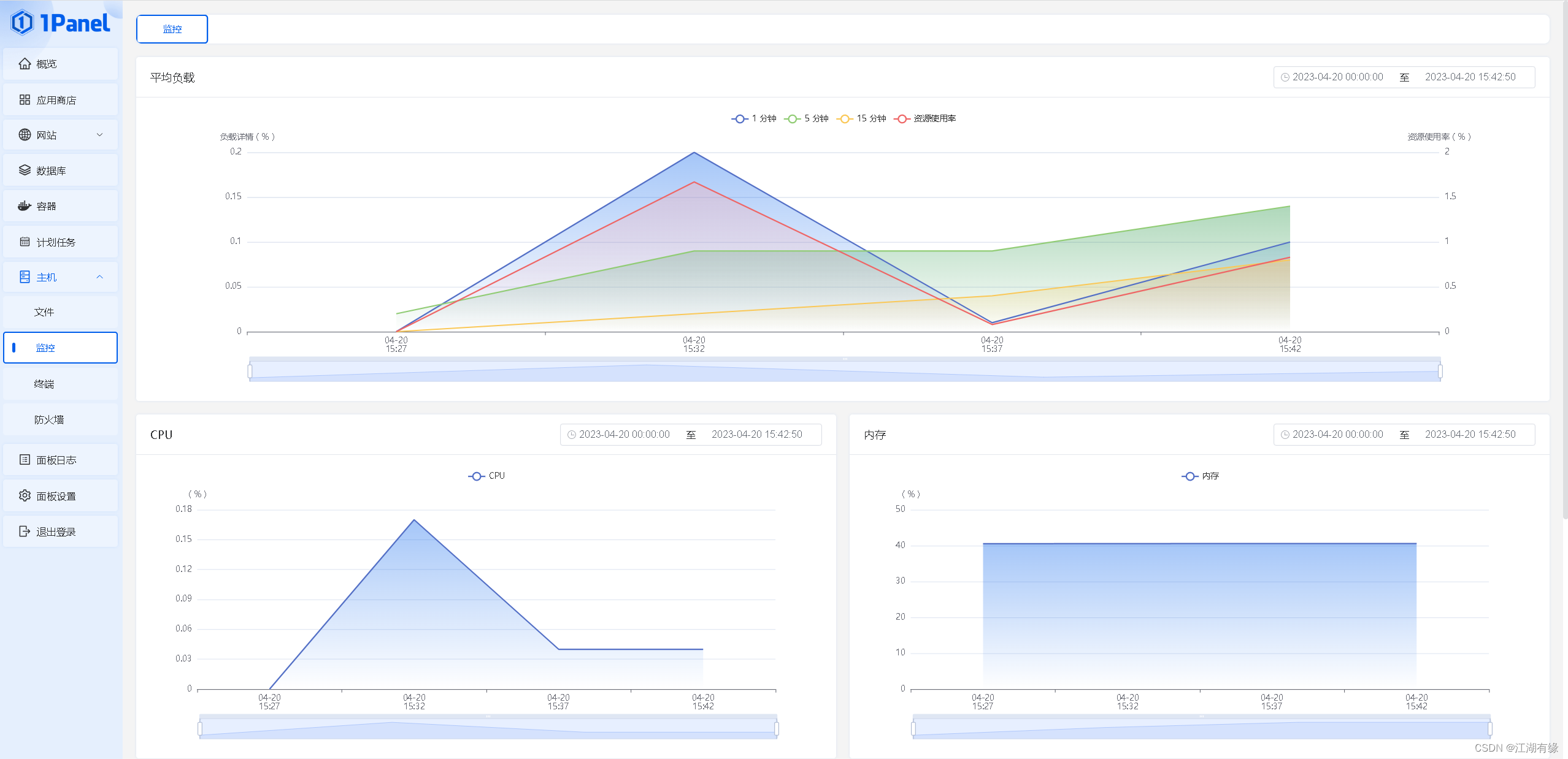Screen dimensions: 1568x759
Task: Select the 终端 submenu item
Action: tap(60, 384)
